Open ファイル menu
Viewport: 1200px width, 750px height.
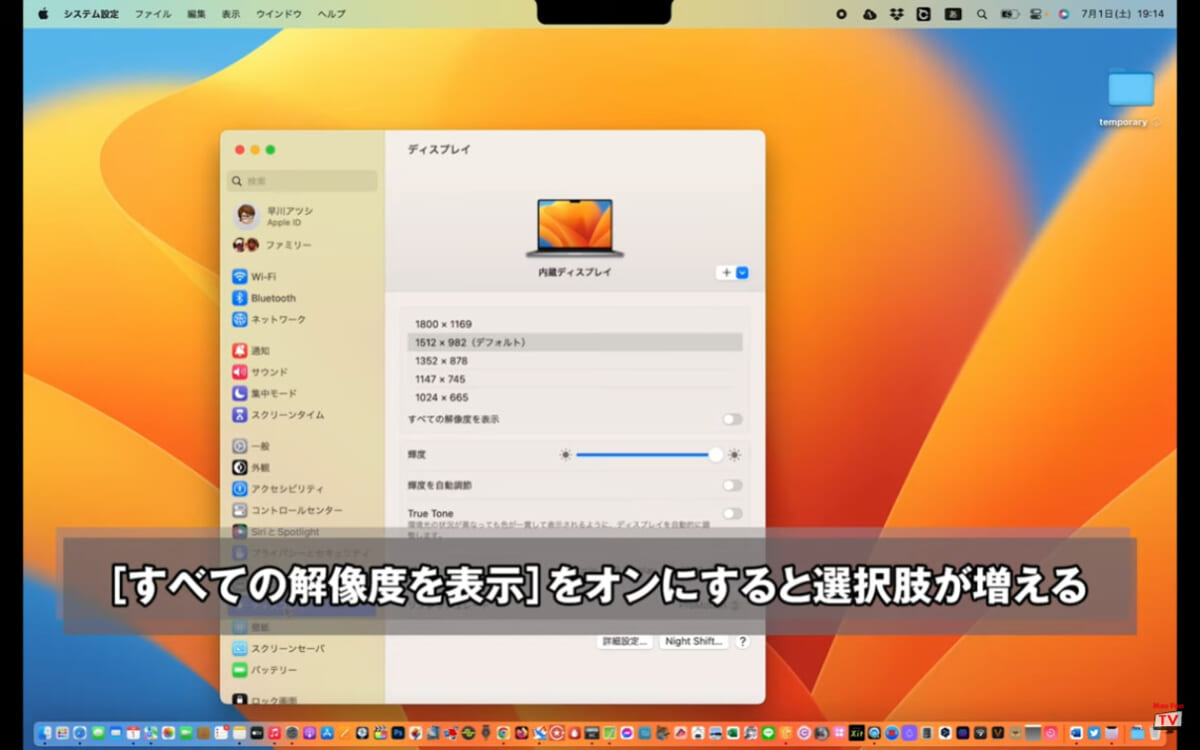coord(153,14)
